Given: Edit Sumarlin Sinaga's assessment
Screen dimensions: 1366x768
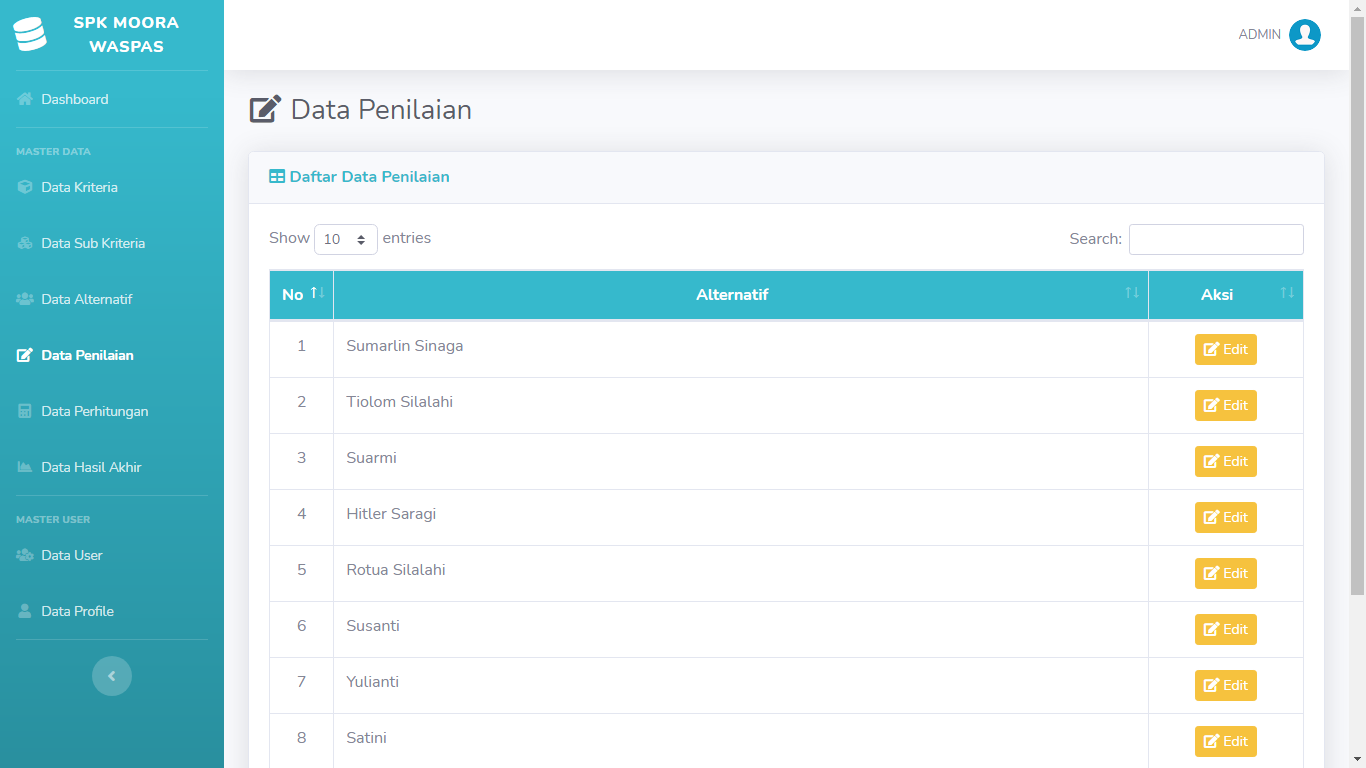Looking at the screenshot, I should 1225,349.
